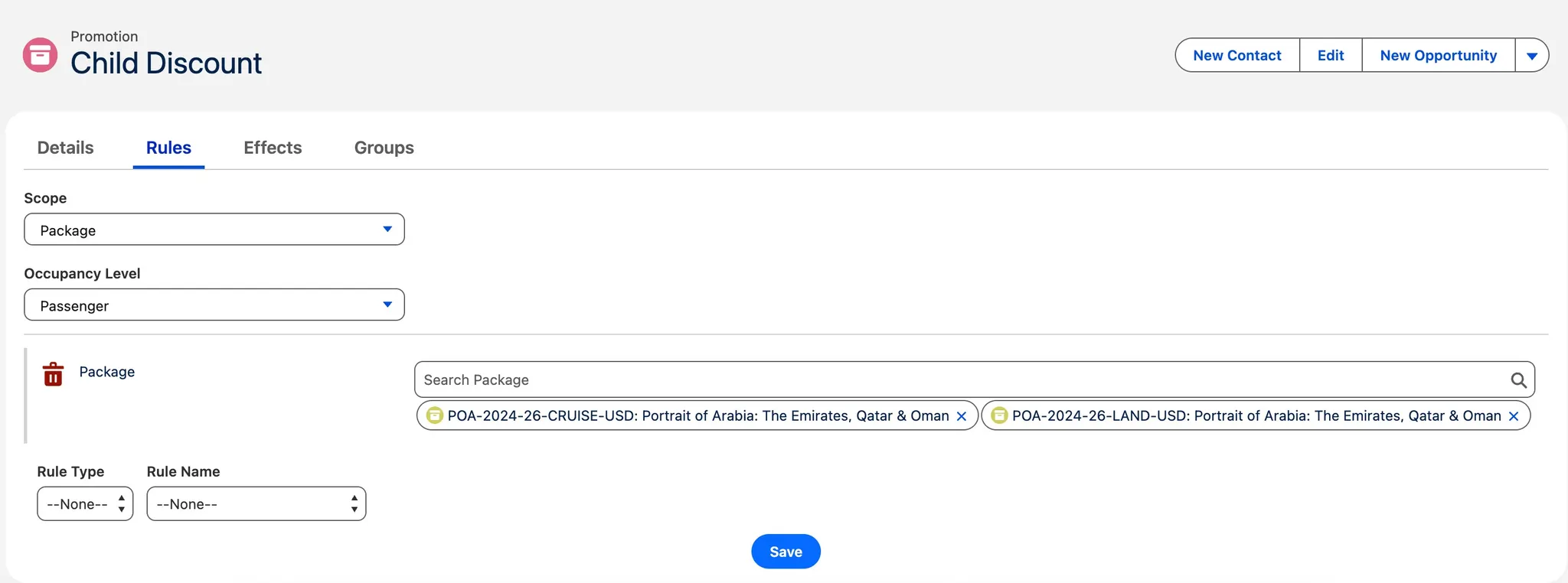
Task: Remove the POA-2024-26-LAND-USD package pill
Action: click(1513, 416)
